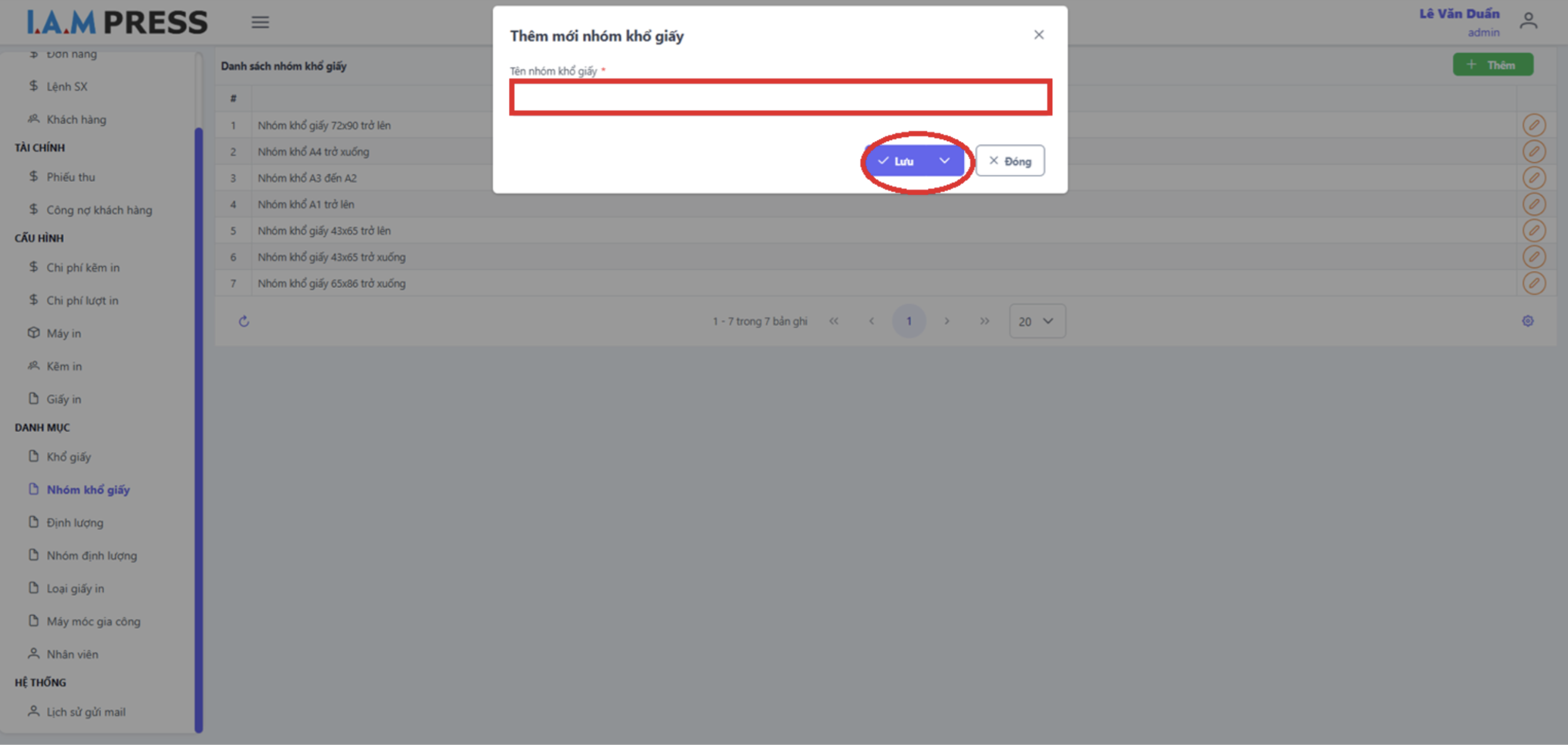The height and width of the screenshot is (745, 1568).
Task: Open the hamburger menu icon
Action: (260, 23)
